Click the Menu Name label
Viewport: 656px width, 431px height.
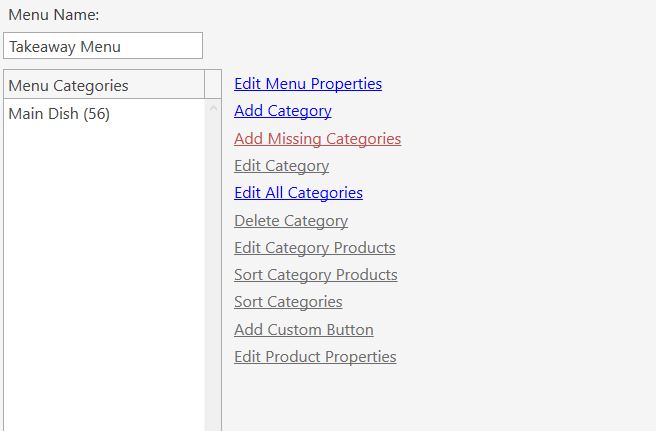(54, 15)
